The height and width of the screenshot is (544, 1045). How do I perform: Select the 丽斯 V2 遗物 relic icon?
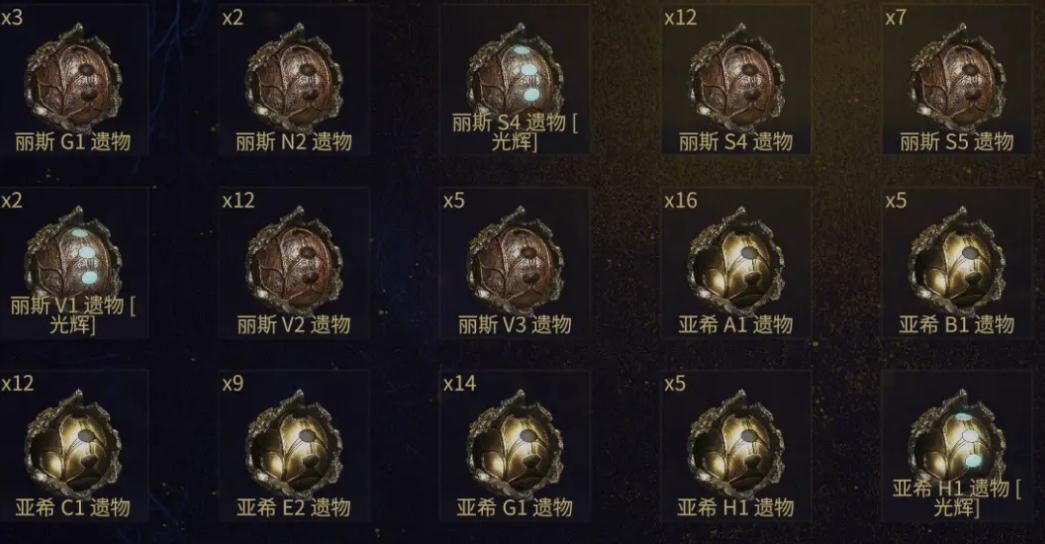pos(294,260)
